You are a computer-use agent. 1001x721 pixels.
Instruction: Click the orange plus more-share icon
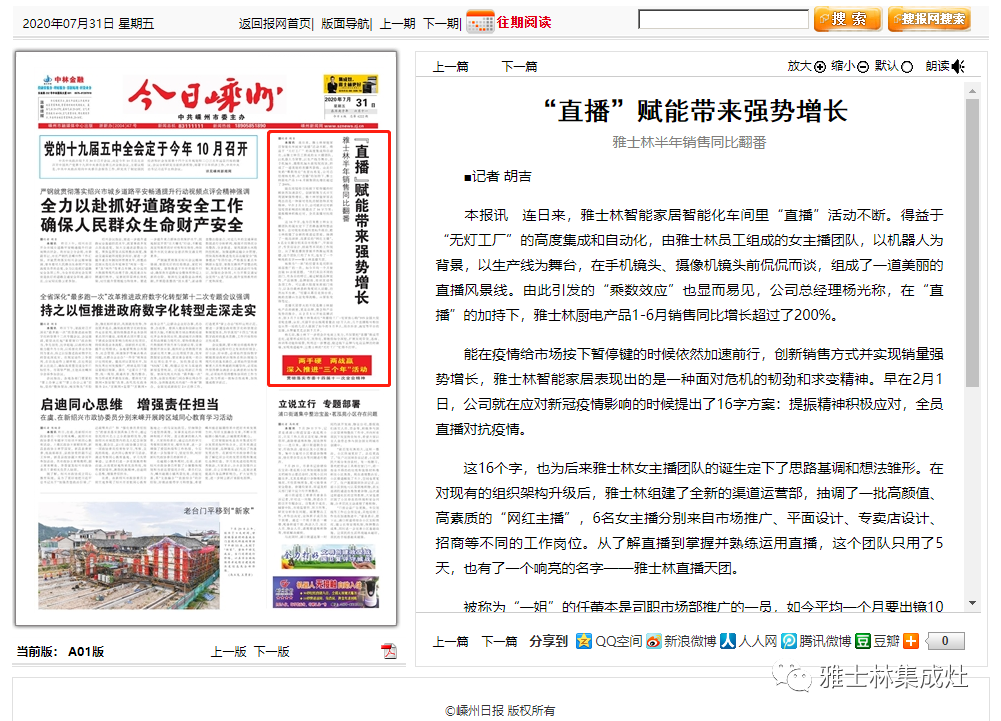pyautogui.click(x=911, y=641)
